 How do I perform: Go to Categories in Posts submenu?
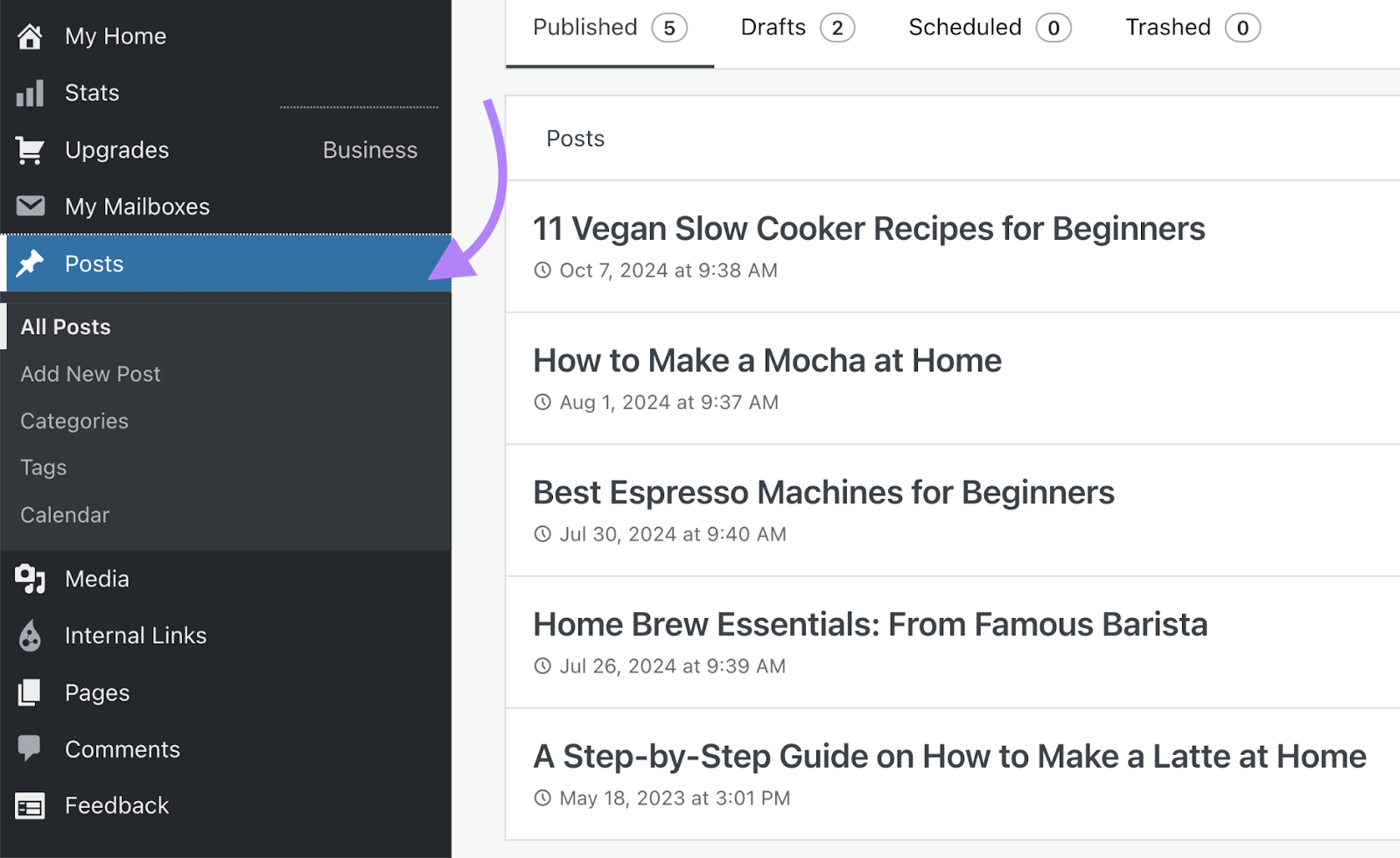tap(74, 421)
